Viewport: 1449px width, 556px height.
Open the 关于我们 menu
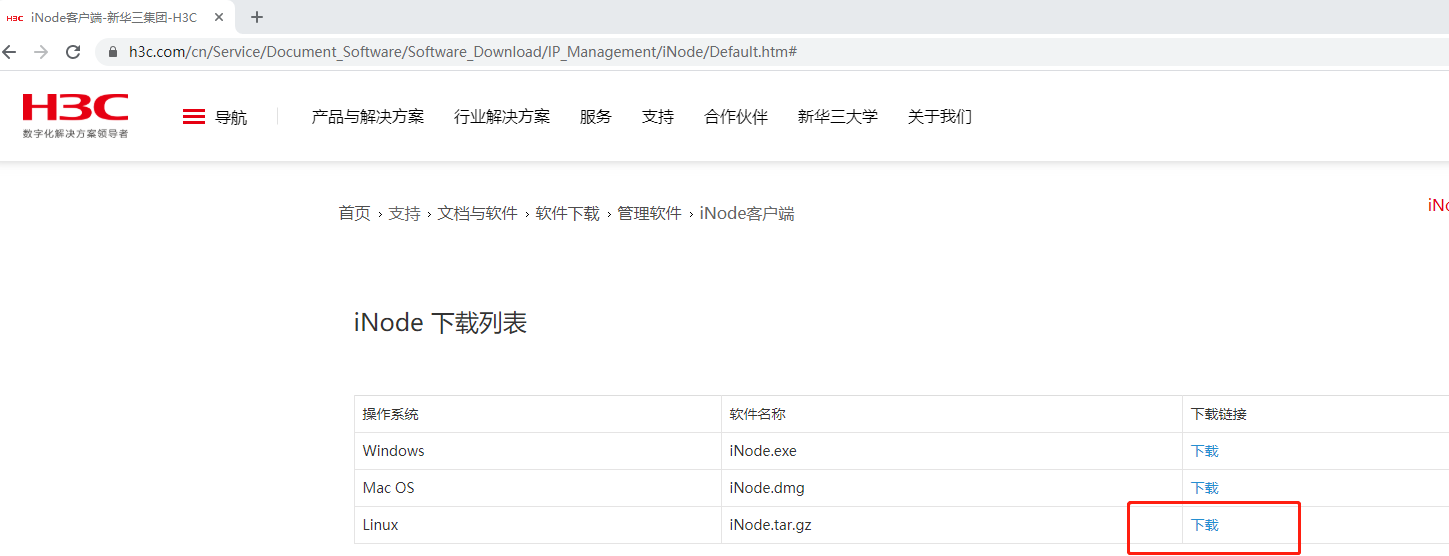point(940,117)
